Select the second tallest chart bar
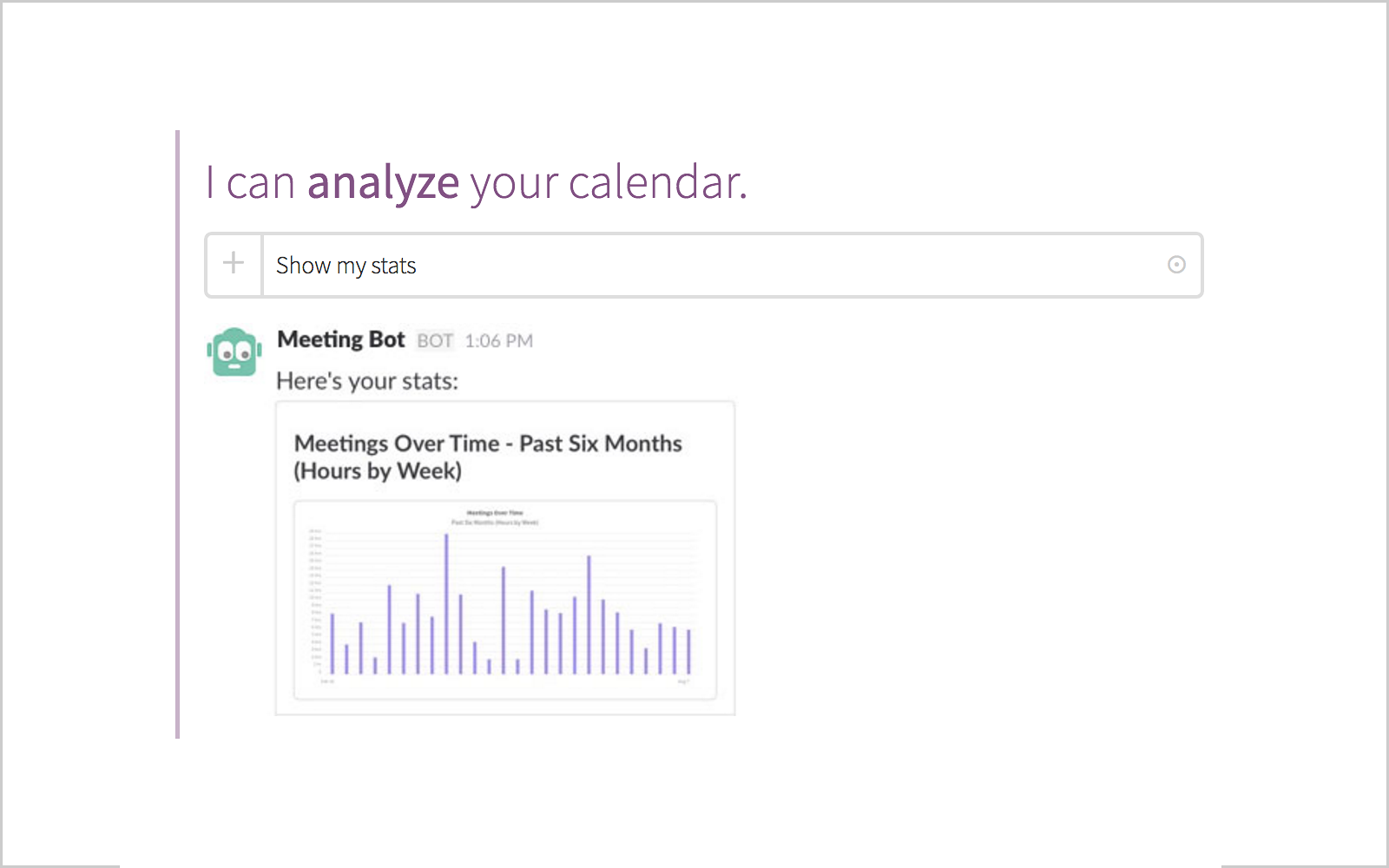The image size is (1389, 868). 589,615
